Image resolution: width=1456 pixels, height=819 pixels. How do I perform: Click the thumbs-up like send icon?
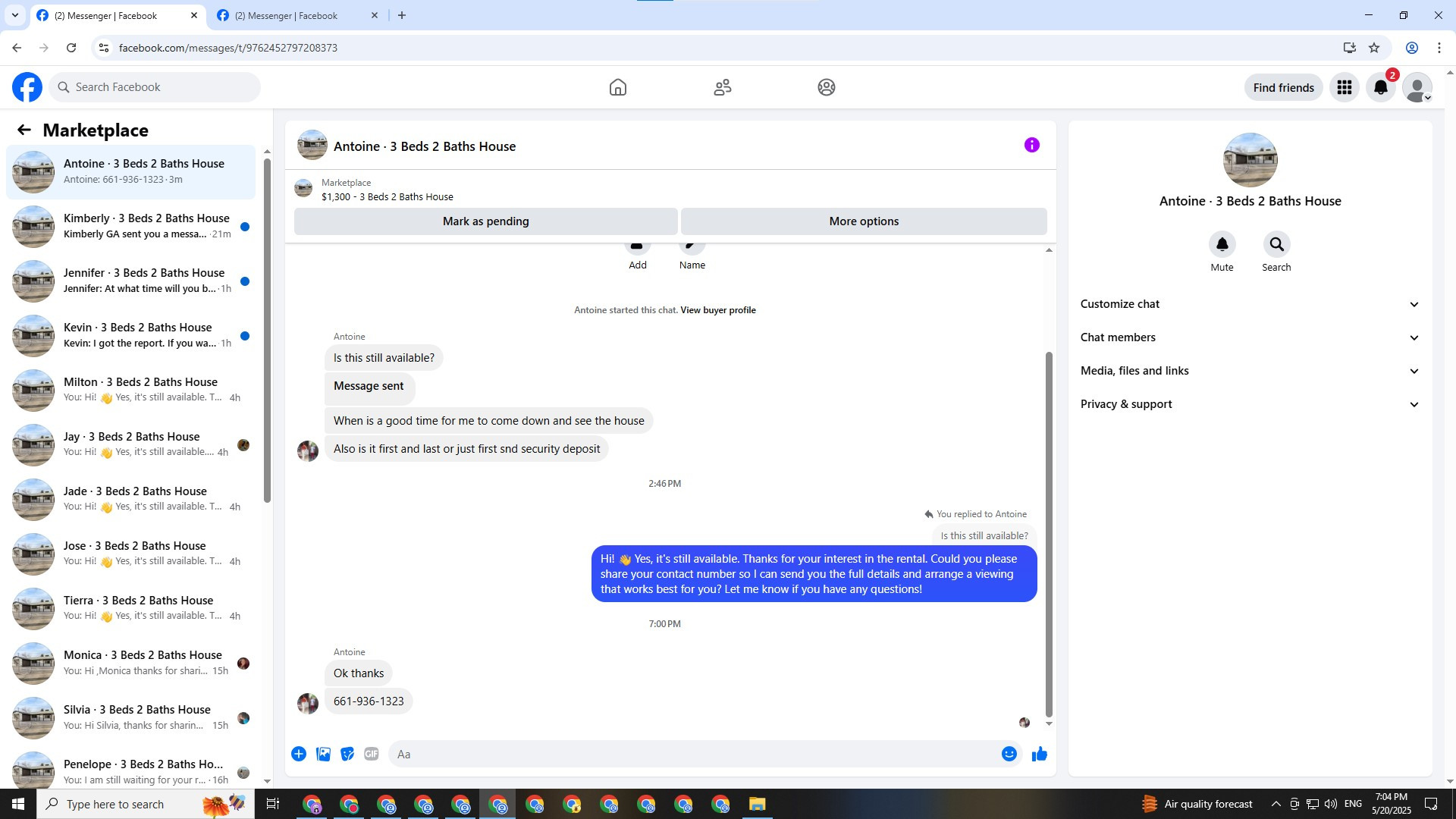1039,754
